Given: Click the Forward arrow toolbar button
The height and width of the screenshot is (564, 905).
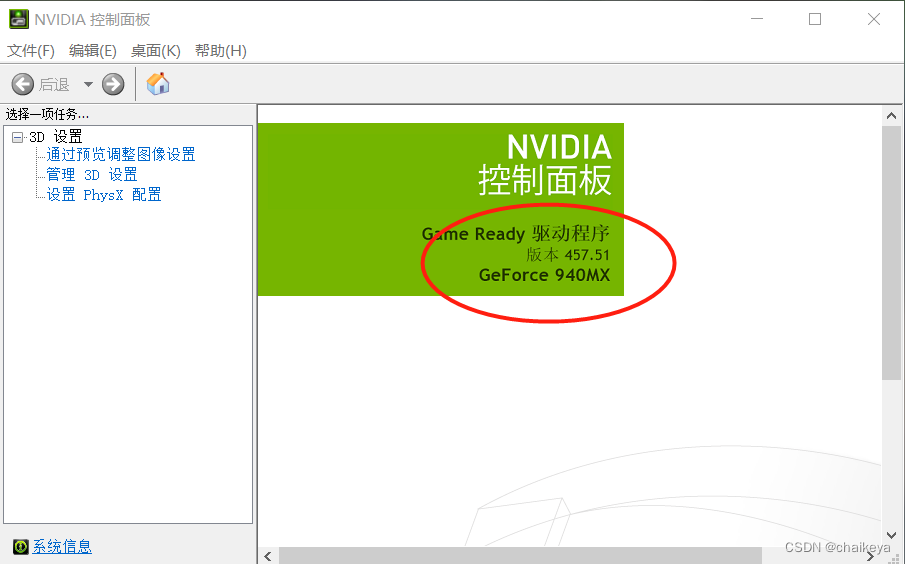Looking at the screenshot, I should [x=113, y=84].
